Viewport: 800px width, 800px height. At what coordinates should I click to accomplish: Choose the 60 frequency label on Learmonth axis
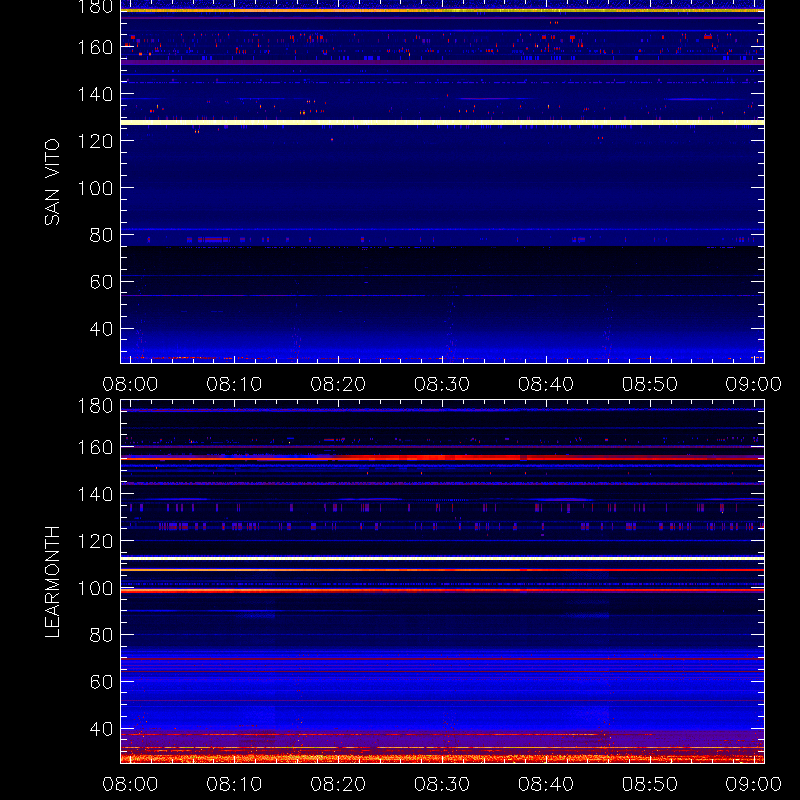(x=101, y=682)
